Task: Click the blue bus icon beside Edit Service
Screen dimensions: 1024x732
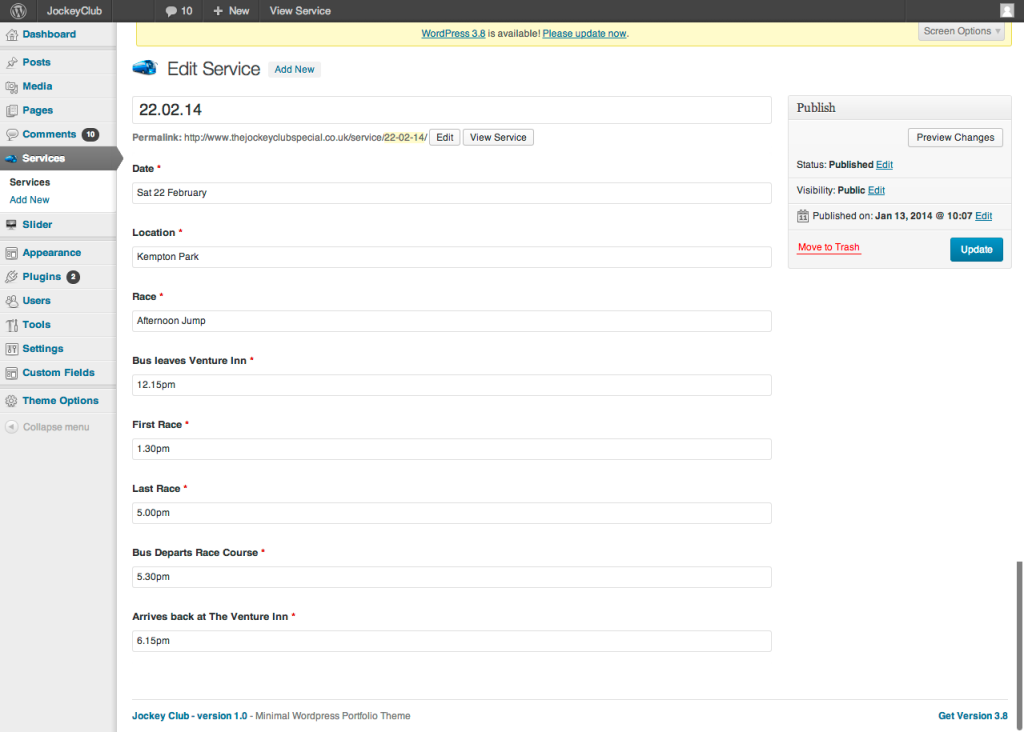Action: tap(145, 68)
